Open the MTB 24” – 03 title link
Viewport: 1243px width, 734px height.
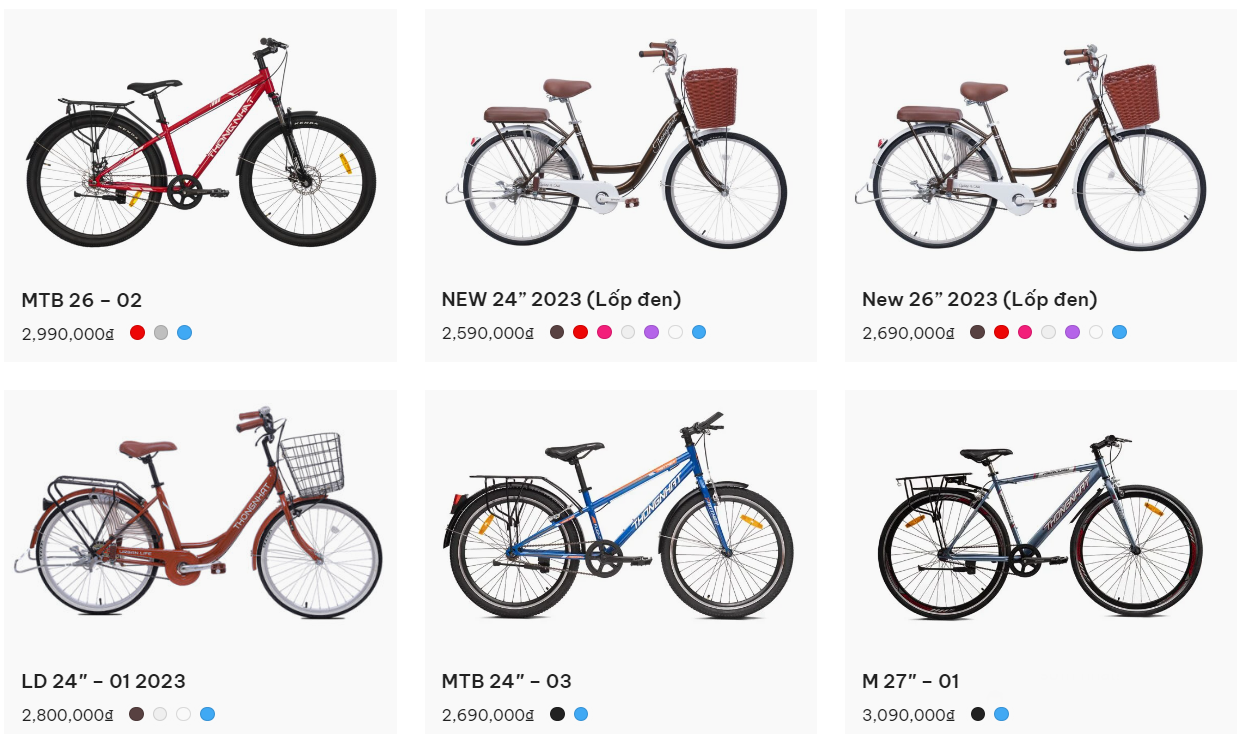(x=506, y=681)
